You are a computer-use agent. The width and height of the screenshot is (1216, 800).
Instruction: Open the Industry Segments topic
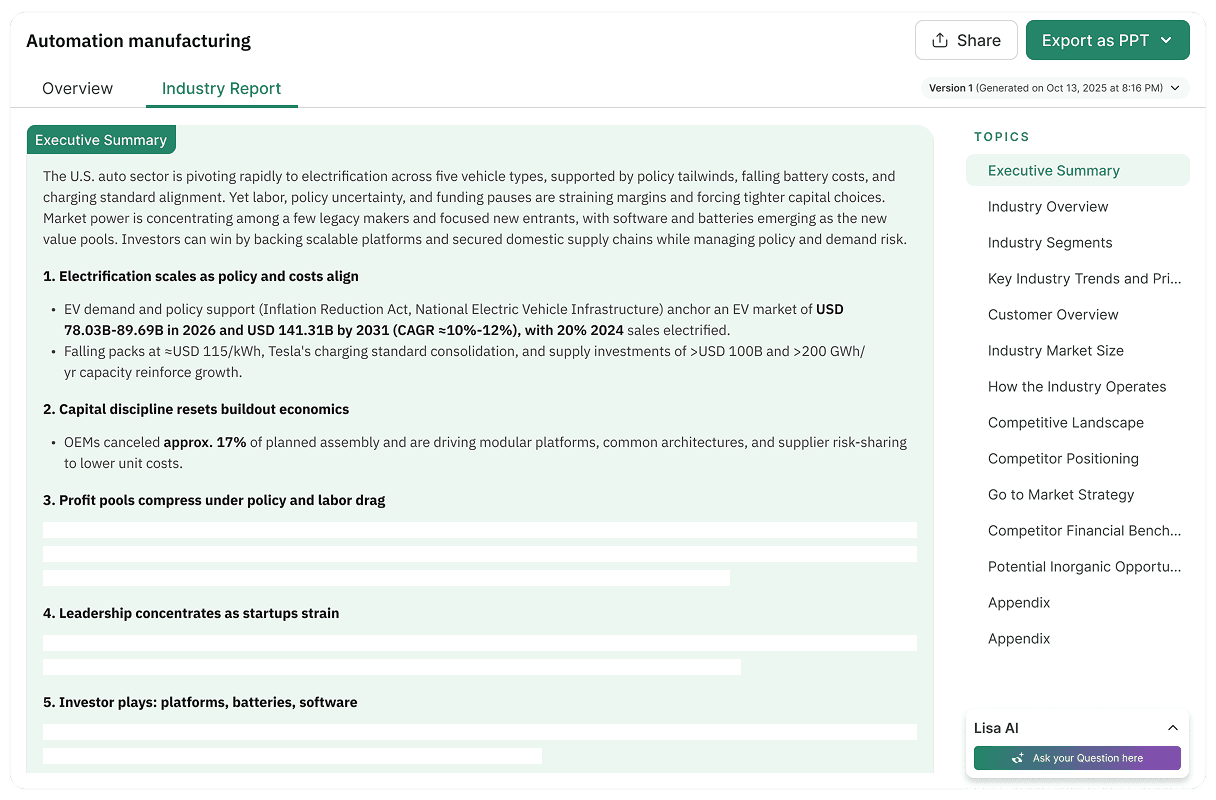(1050, 242)
